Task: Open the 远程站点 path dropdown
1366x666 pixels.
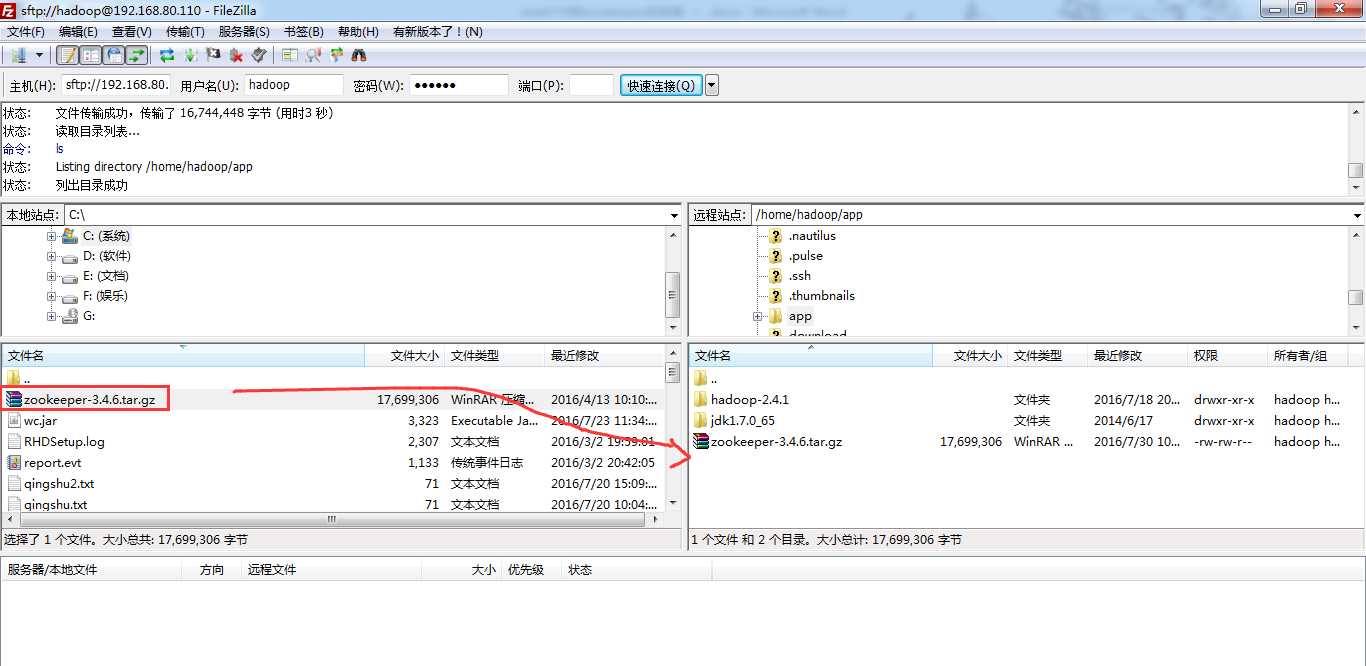Action: (x=1357, y=215)
